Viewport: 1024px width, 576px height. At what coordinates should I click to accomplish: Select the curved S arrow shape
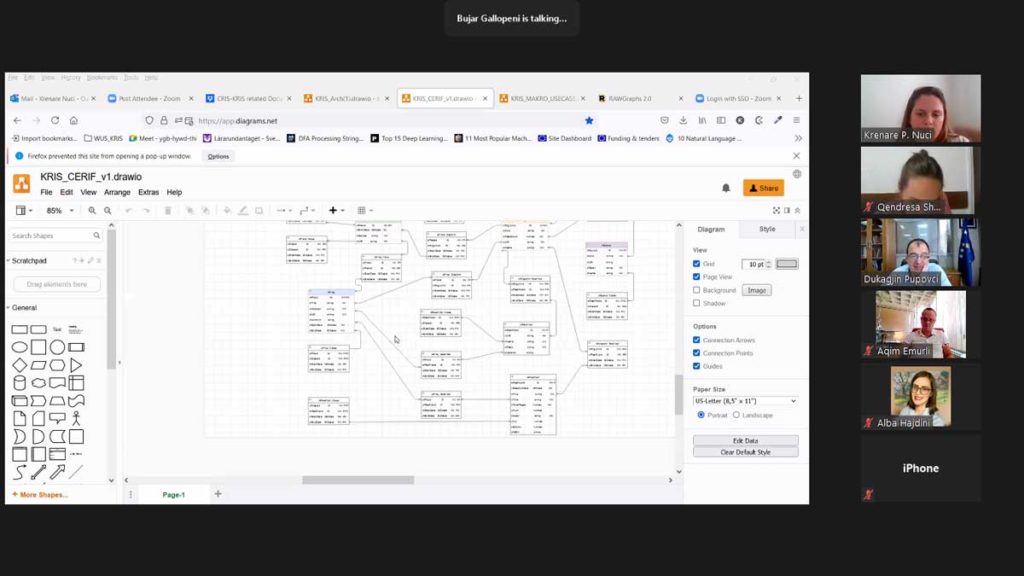[20, 472]
